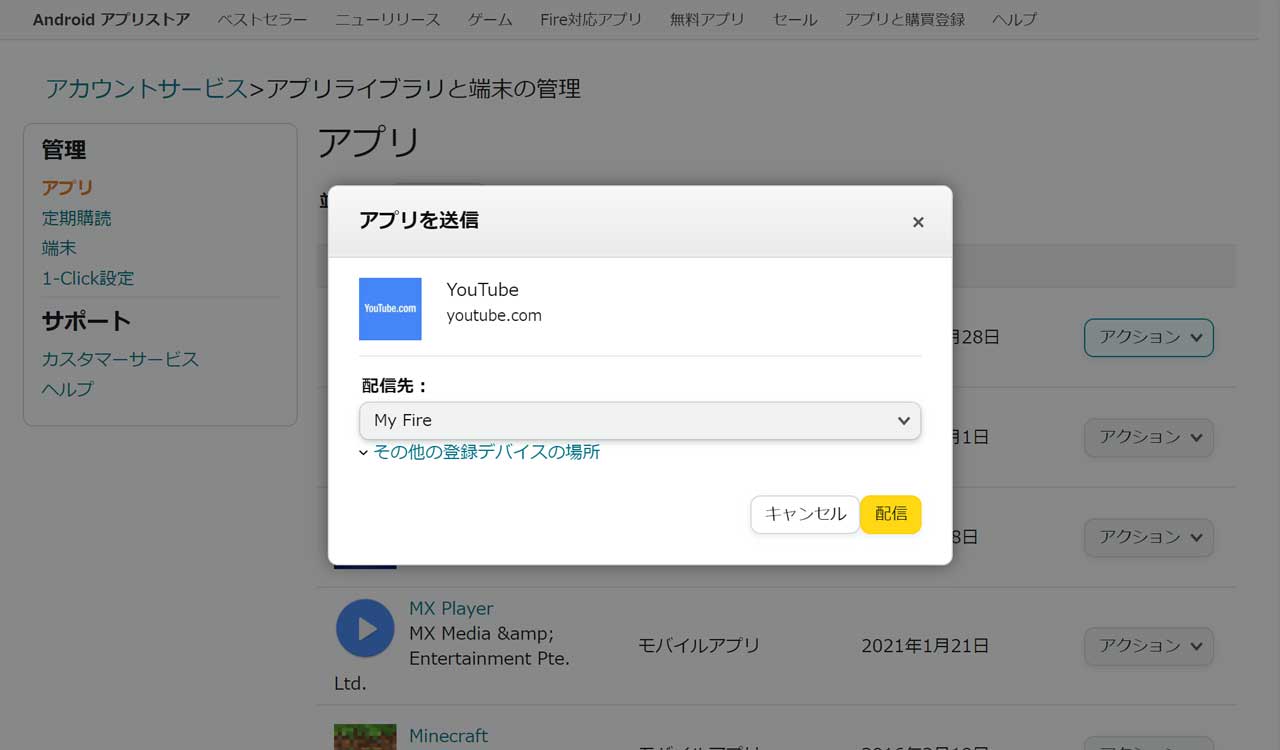
Task: Click the YouTube app thumbnail in the dialog
Action: [x=390, y=309]
